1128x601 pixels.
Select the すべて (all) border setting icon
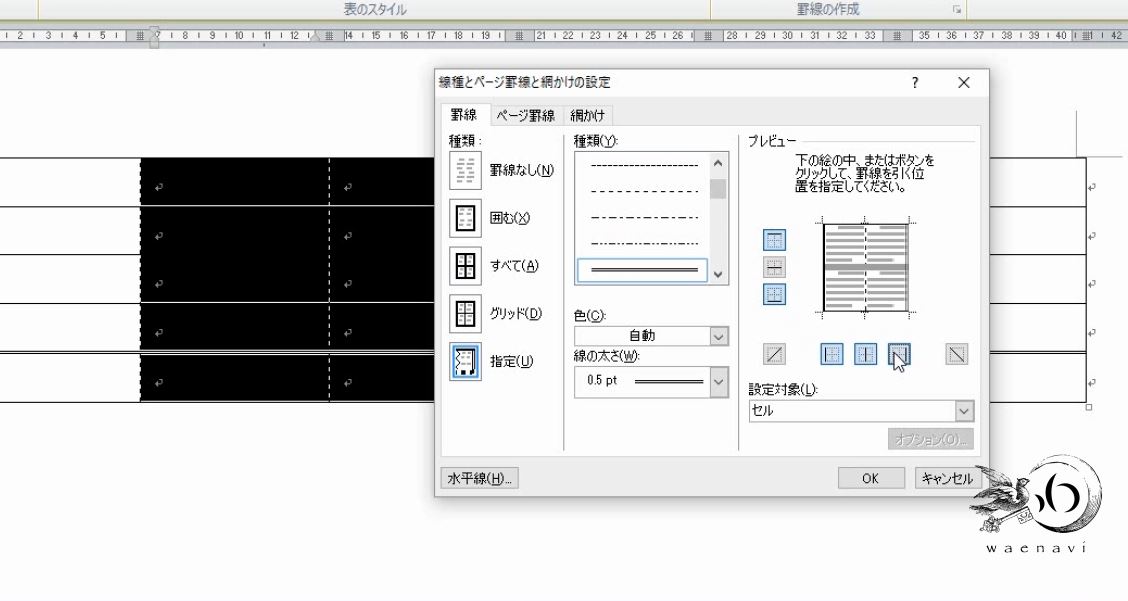tap(465, 266)
